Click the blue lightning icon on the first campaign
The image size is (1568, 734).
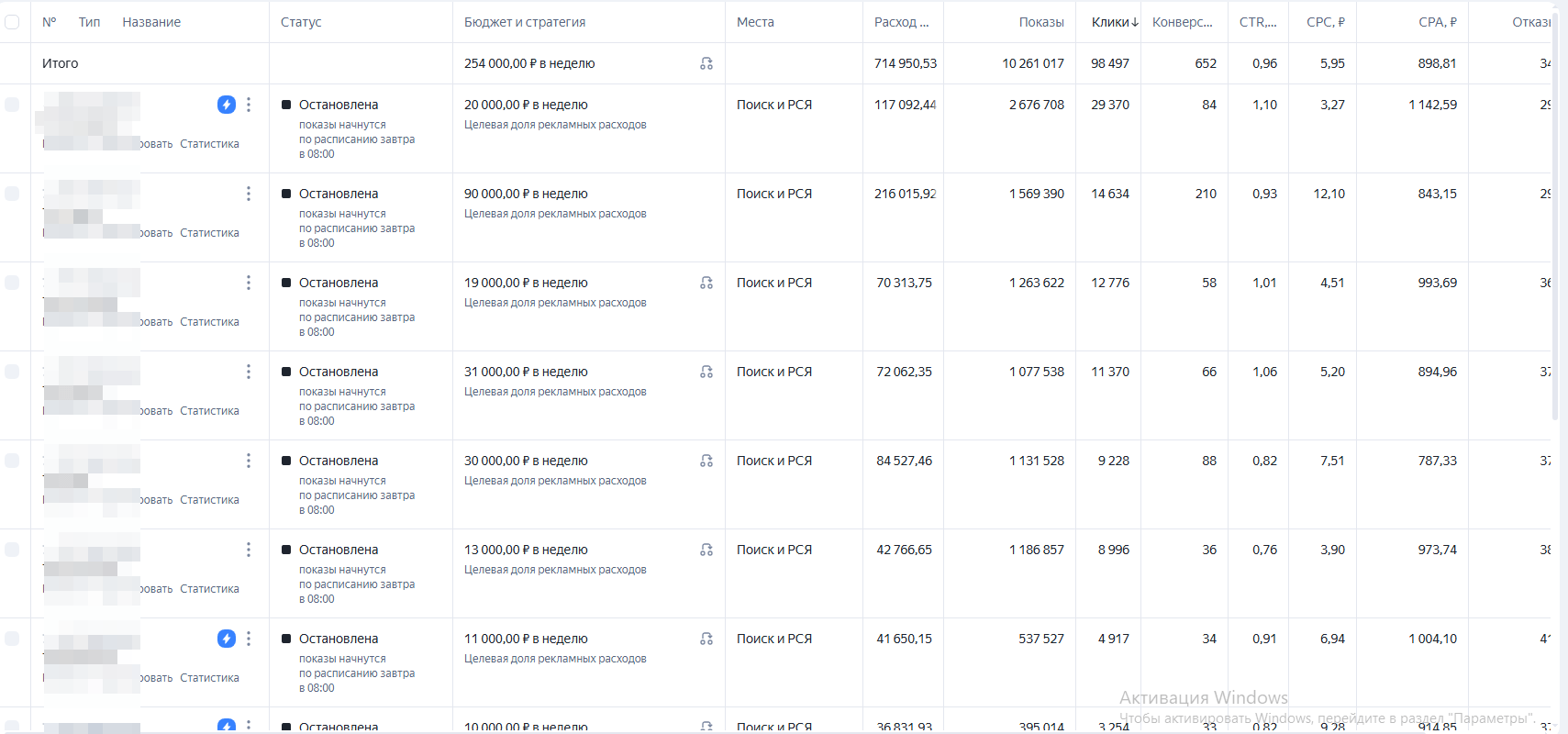[227, 105]
